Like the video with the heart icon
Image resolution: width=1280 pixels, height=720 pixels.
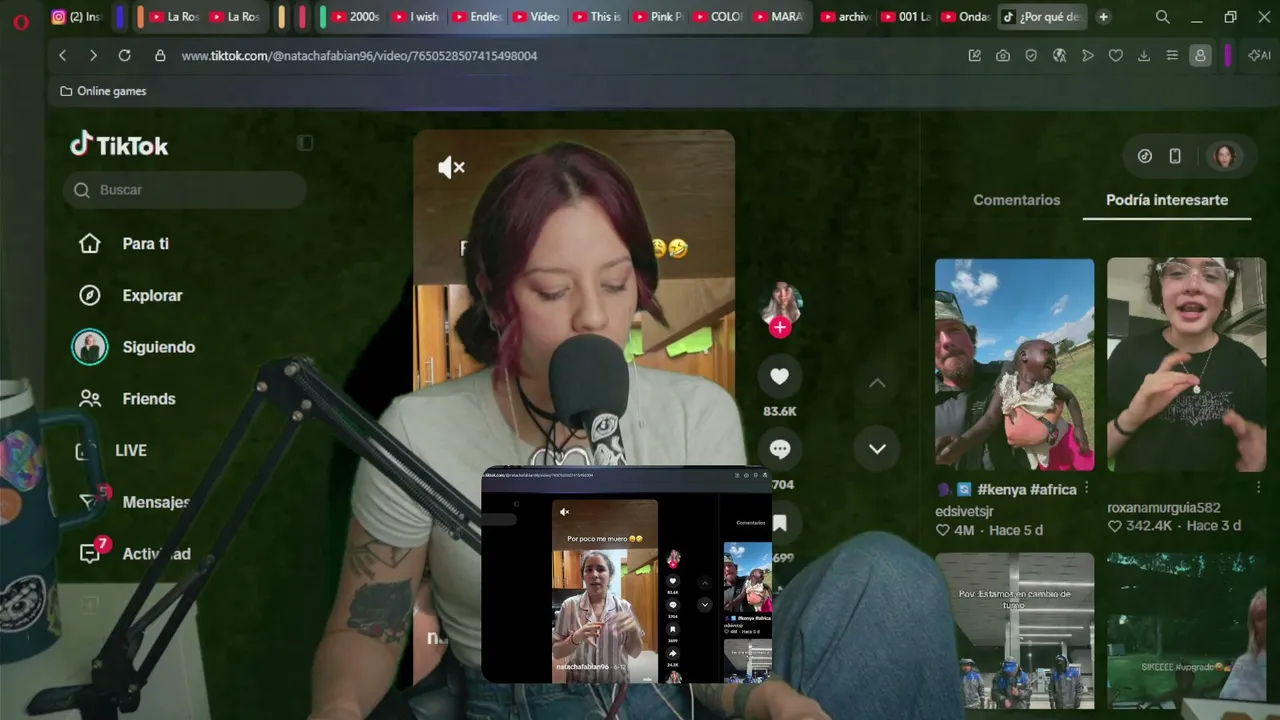pyautogui.click(x=780, y=376)
